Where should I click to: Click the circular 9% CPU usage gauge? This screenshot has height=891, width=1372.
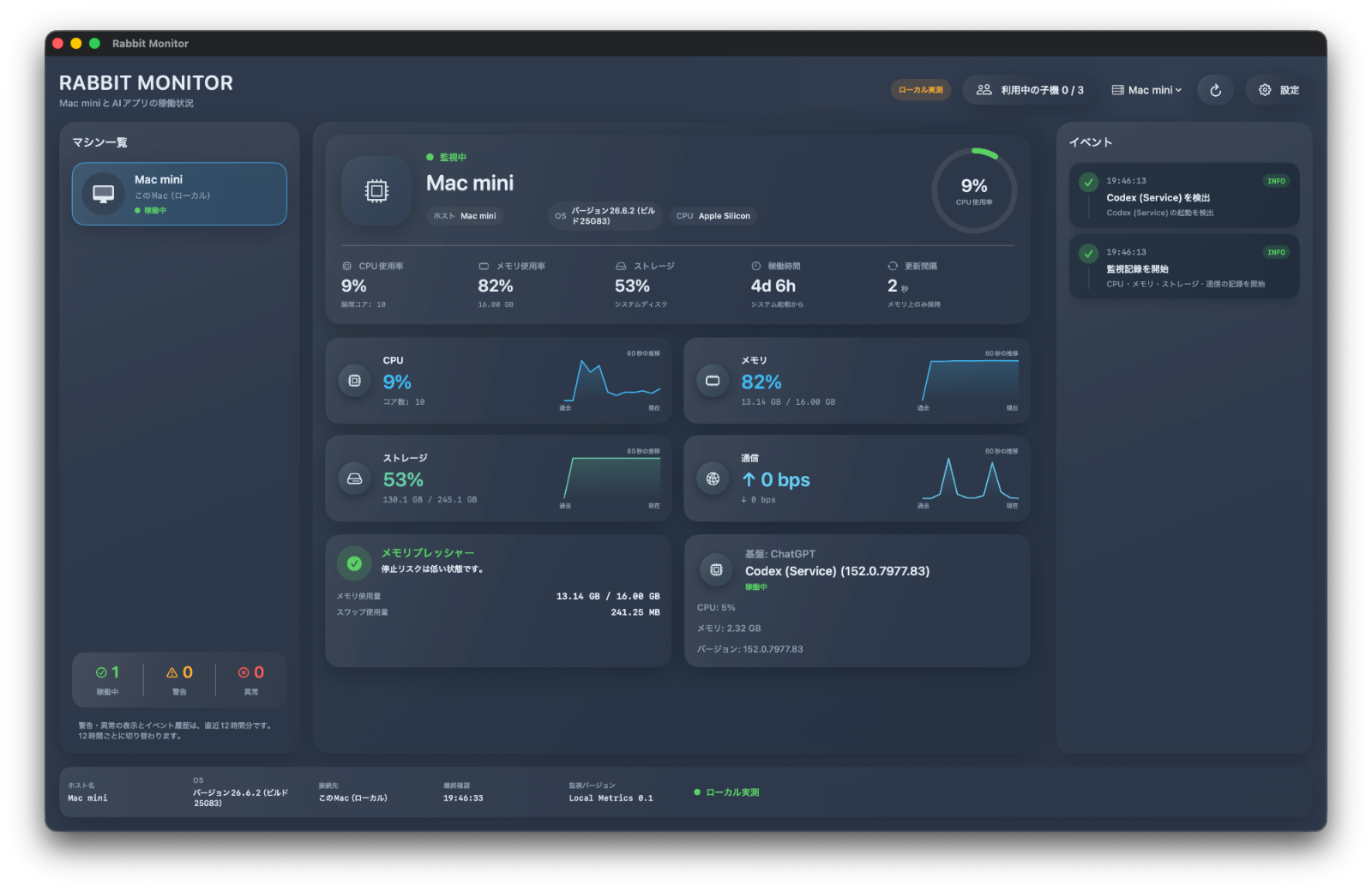tap(974, 190)
